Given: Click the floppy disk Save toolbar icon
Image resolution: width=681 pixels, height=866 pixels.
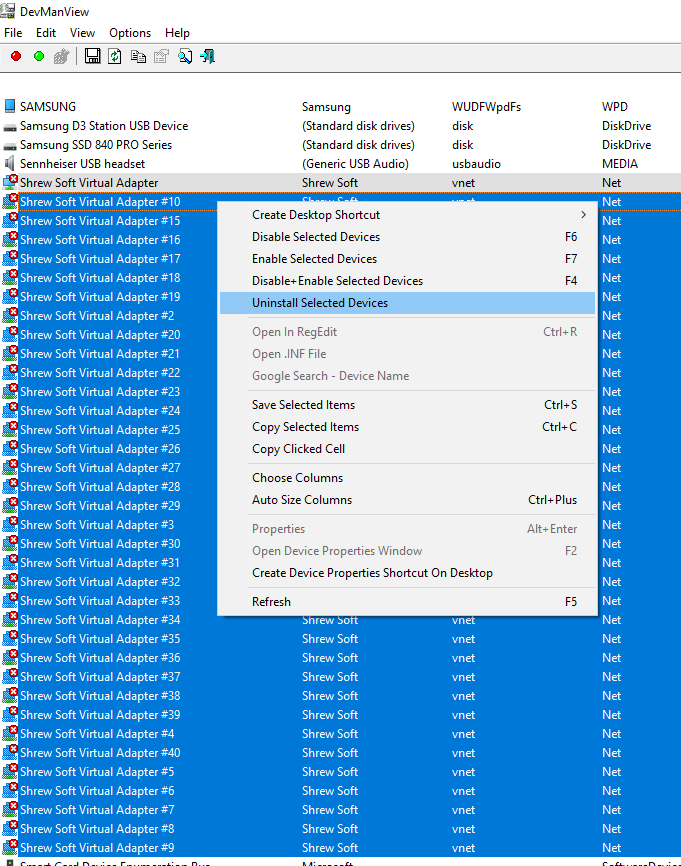Looking at the screenshot, I should pyautogui.click(x=92, y=56).
